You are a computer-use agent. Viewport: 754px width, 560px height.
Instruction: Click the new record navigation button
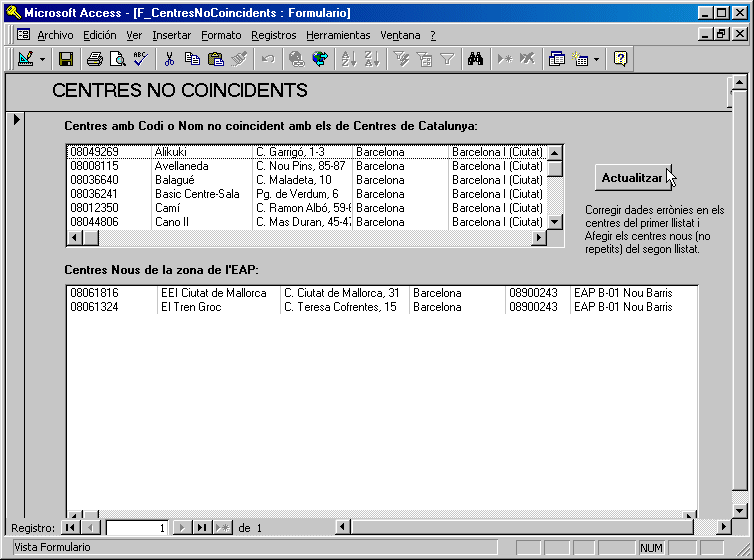[x=223, y=528]
